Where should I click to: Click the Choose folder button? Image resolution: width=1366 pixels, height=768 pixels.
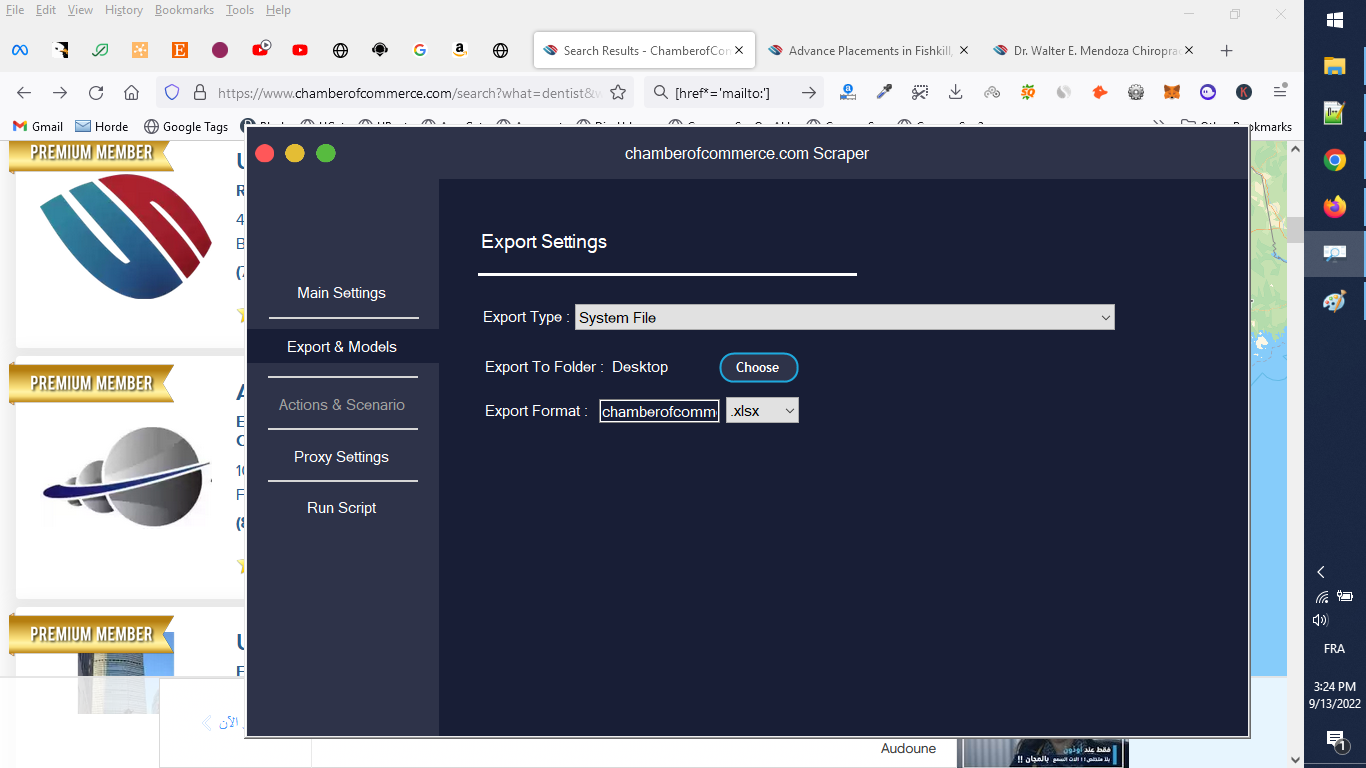[758, 367]
